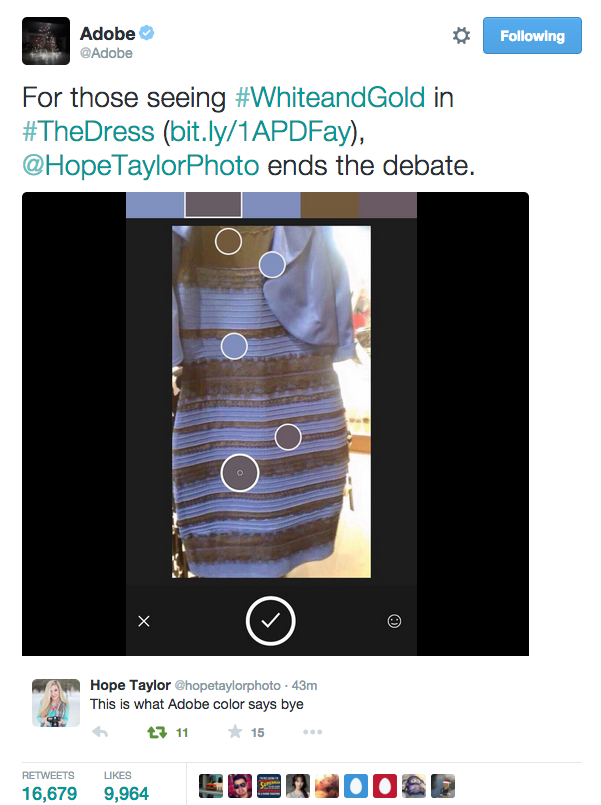Image resolution: width=601 pixels, height=805 pixels.
Task: Open the bit.ly/1APDFay link
Action: (x=261, y=131)
